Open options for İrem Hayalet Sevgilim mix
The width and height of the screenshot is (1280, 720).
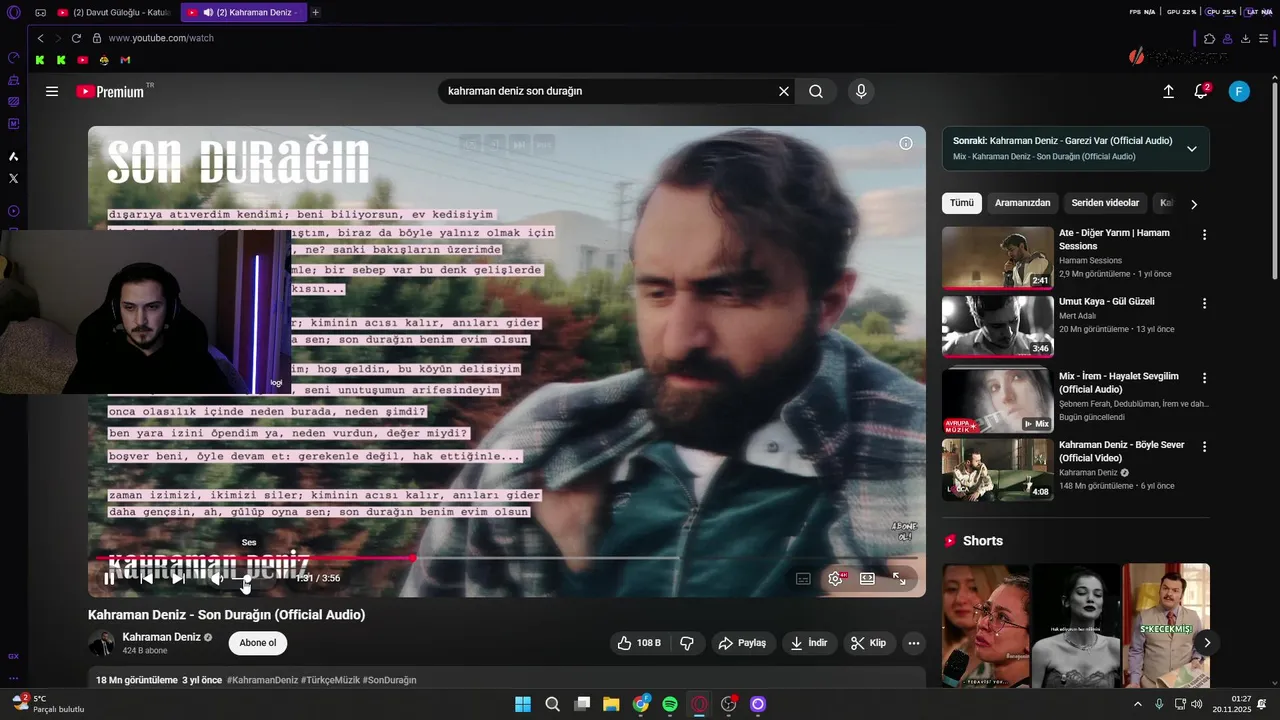pyautogui.click(x=1204, y=378)
